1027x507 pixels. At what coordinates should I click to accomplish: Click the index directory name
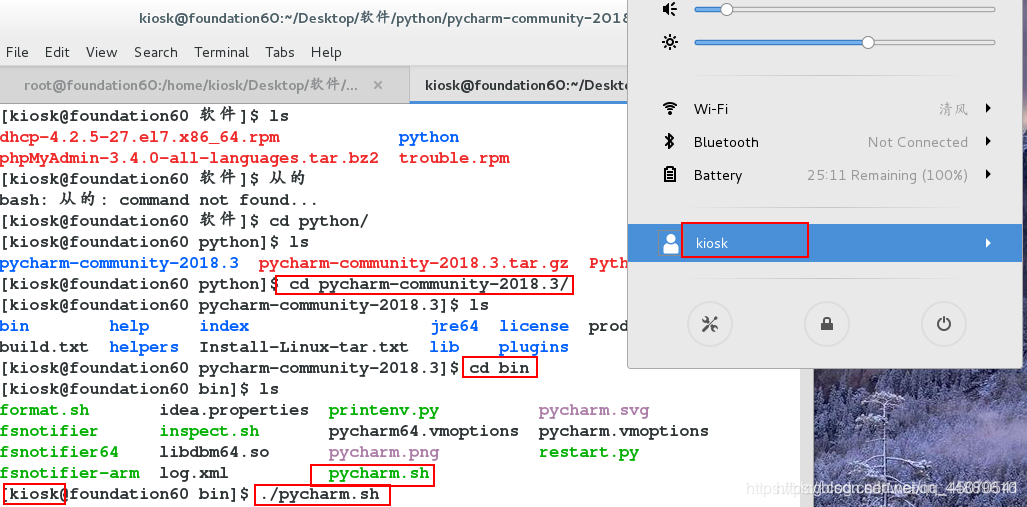224,326
